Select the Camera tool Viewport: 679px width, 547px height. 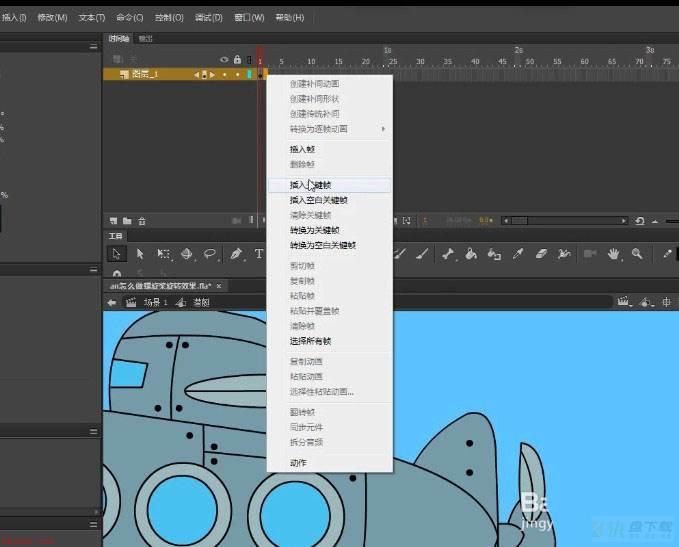tap(589, 253)
